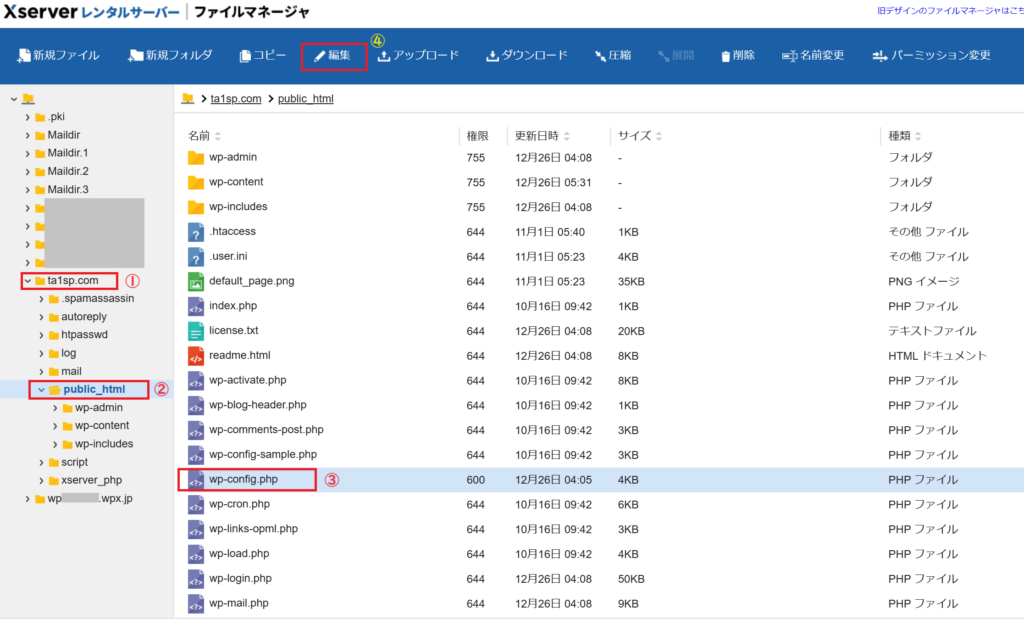Open the old design file manager link

coord(949,11)
